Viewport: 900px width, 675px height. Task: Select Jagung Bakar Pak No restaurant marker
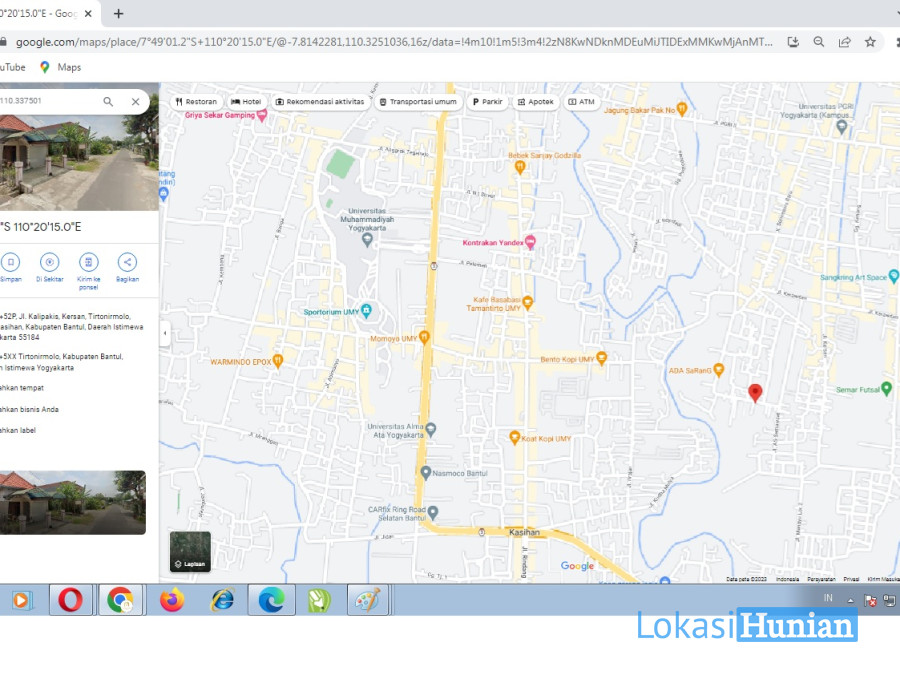[681, 108]
